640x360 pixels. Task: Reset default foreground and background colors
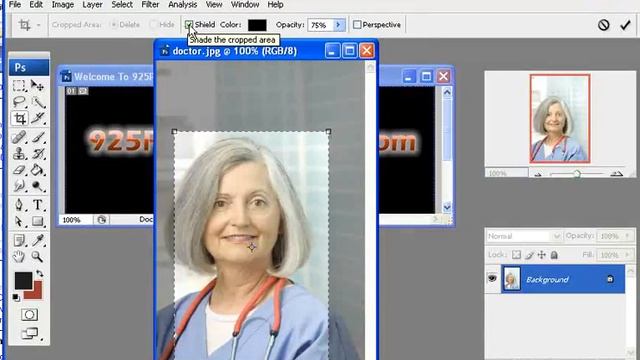(x=16, y=298)
